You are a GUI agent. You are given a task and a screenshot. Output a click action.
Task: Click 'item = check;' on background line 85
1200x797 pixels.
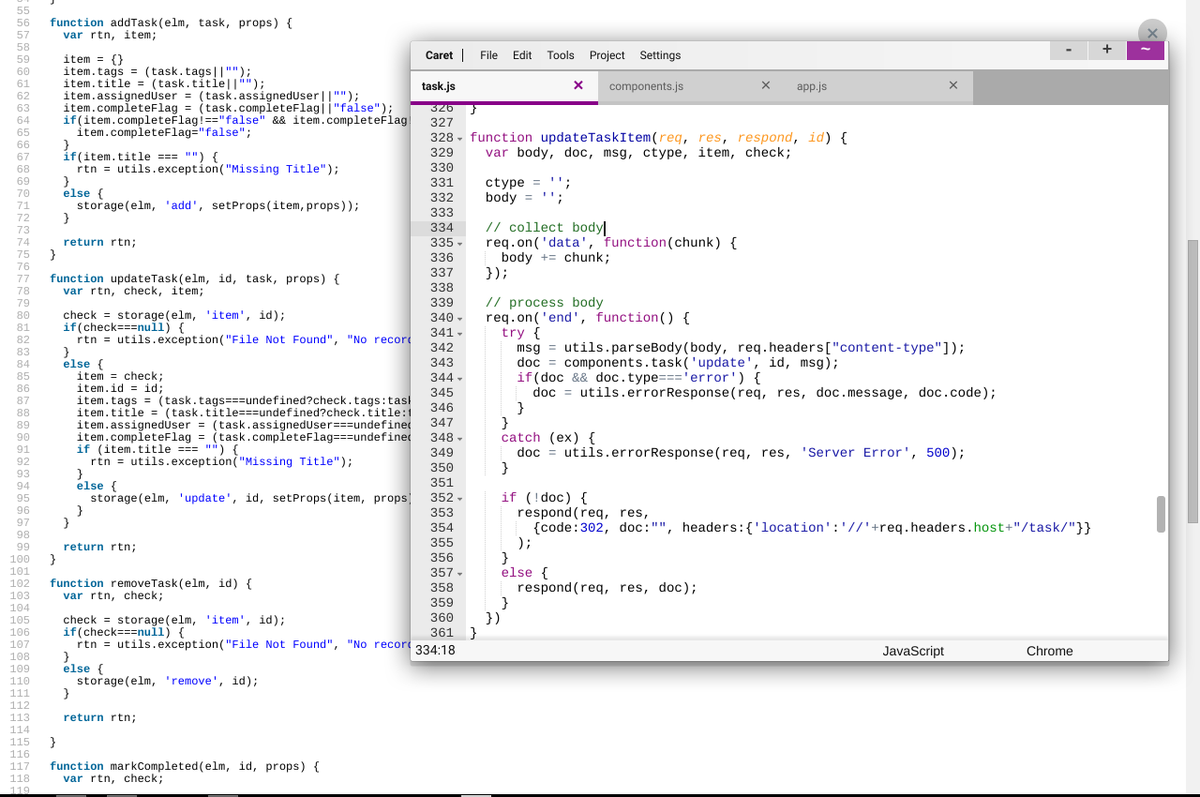(x=120, y=376)
